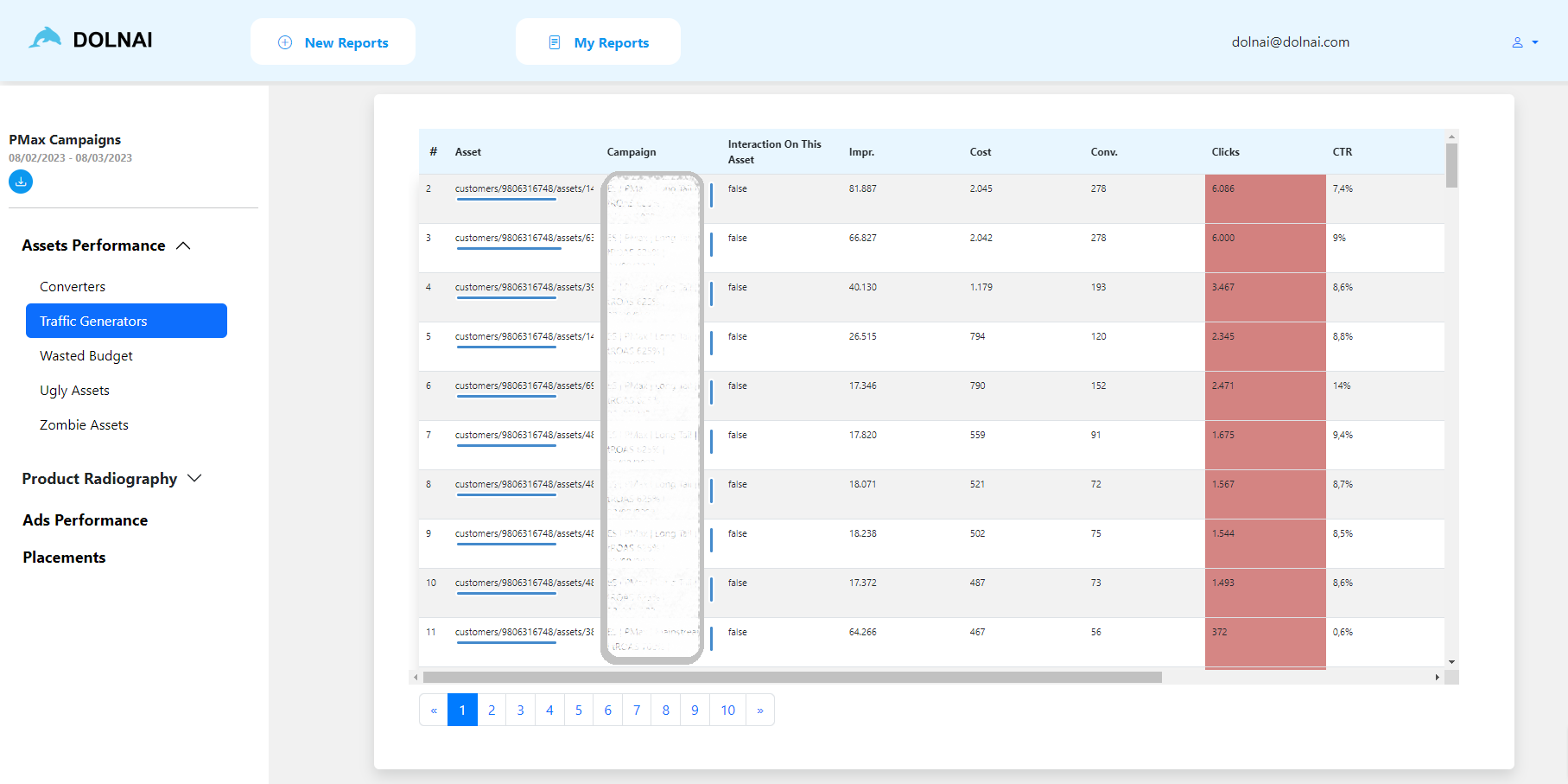Select the Converters sidebar item
This screenshot has width=1568, height=784.
pyautogui.click(x=73, y=286)
